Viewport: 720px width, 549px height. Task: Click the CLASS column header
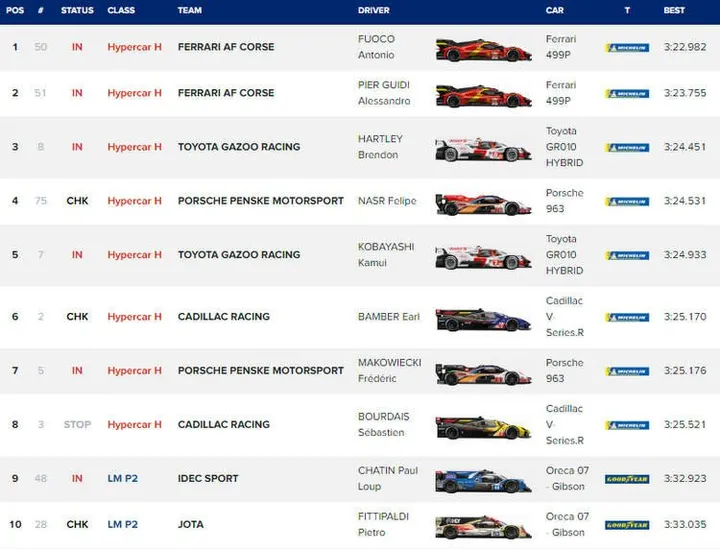click(121, 10)
